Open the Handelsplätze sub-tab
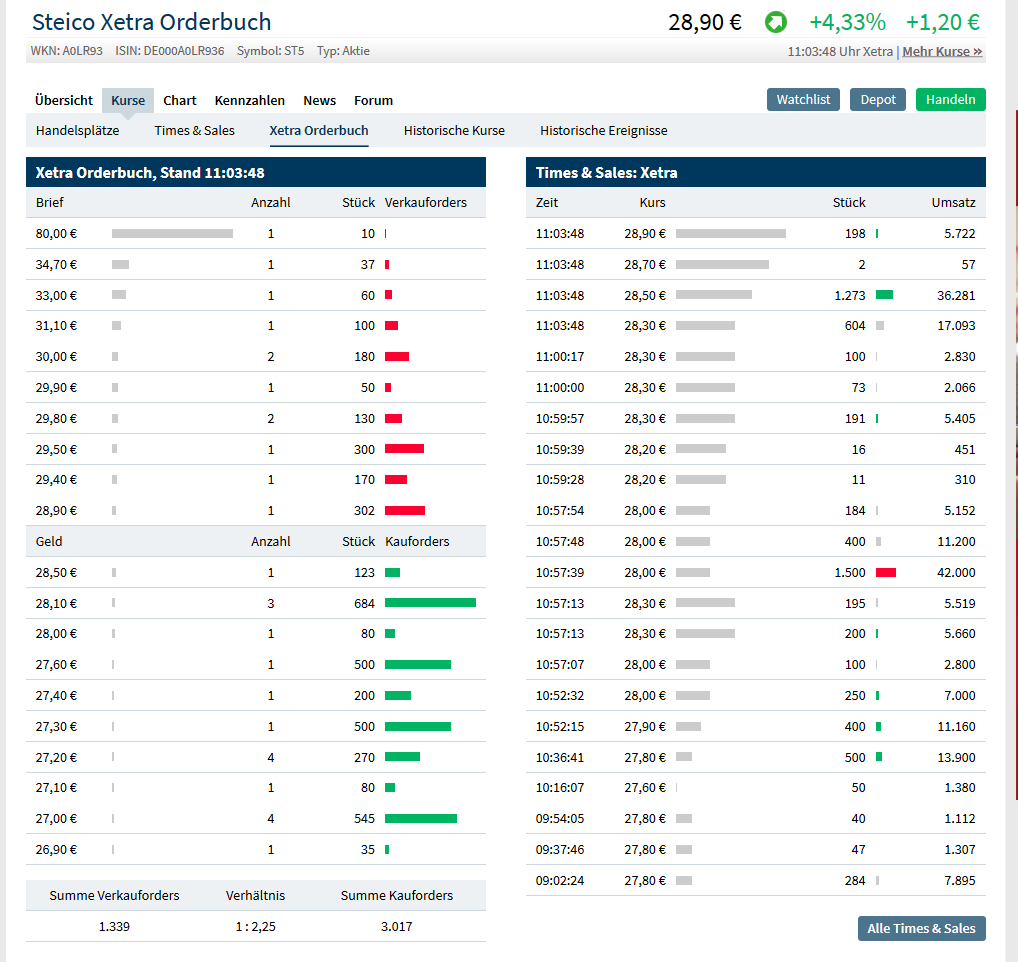Image resolution: width=1018 pixels, height=962 pixels. 77,130
